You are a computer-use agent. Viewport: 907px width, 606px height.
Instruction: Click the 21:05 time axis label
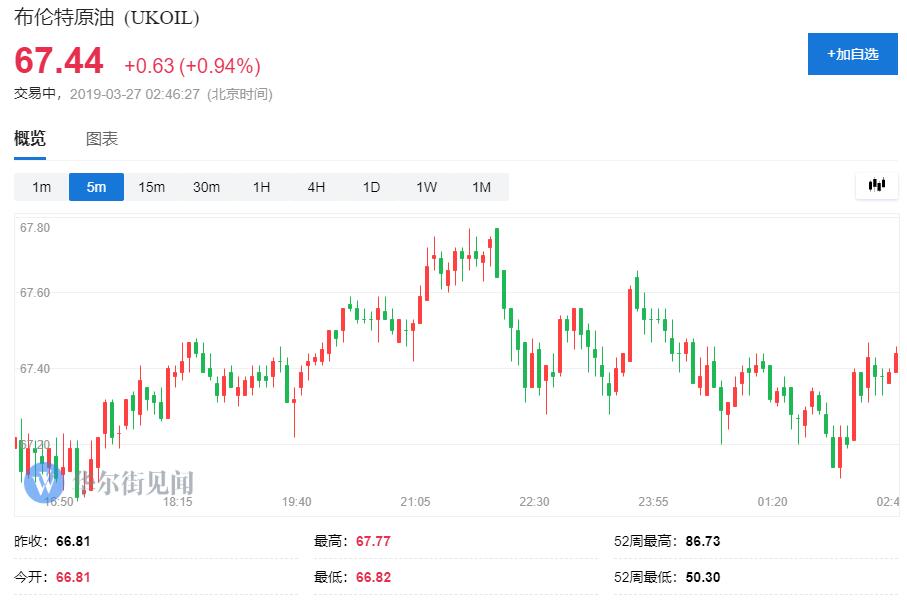tap(415, 501)
